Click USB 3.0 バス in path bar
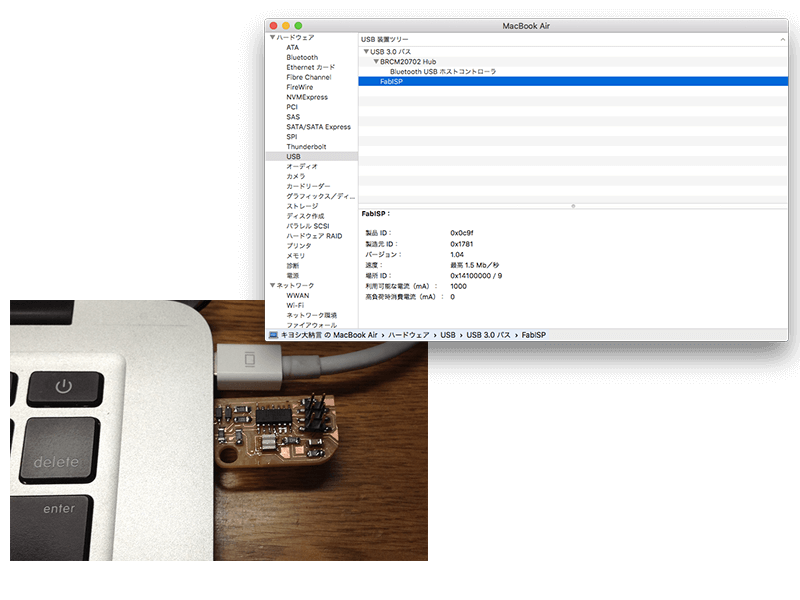The height and width of the screenshot is (600, 800). tap(488, 335)
